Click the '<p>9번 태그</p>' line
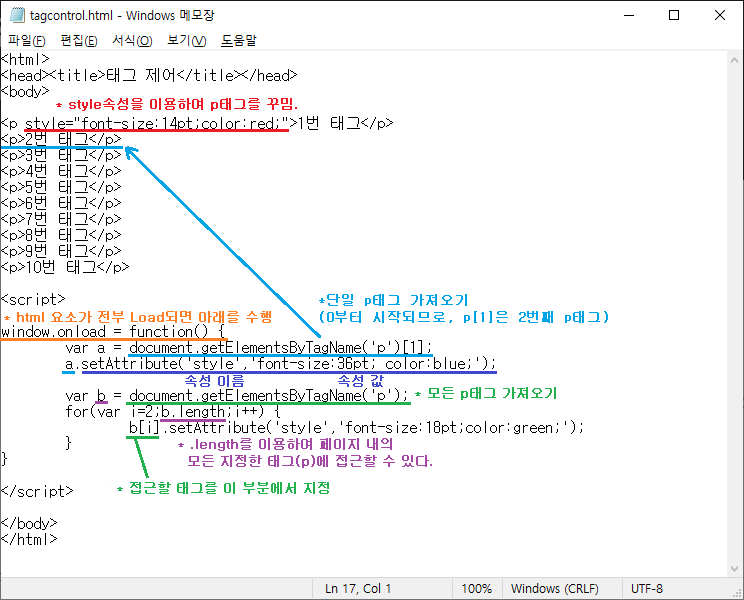 (61, 251)
